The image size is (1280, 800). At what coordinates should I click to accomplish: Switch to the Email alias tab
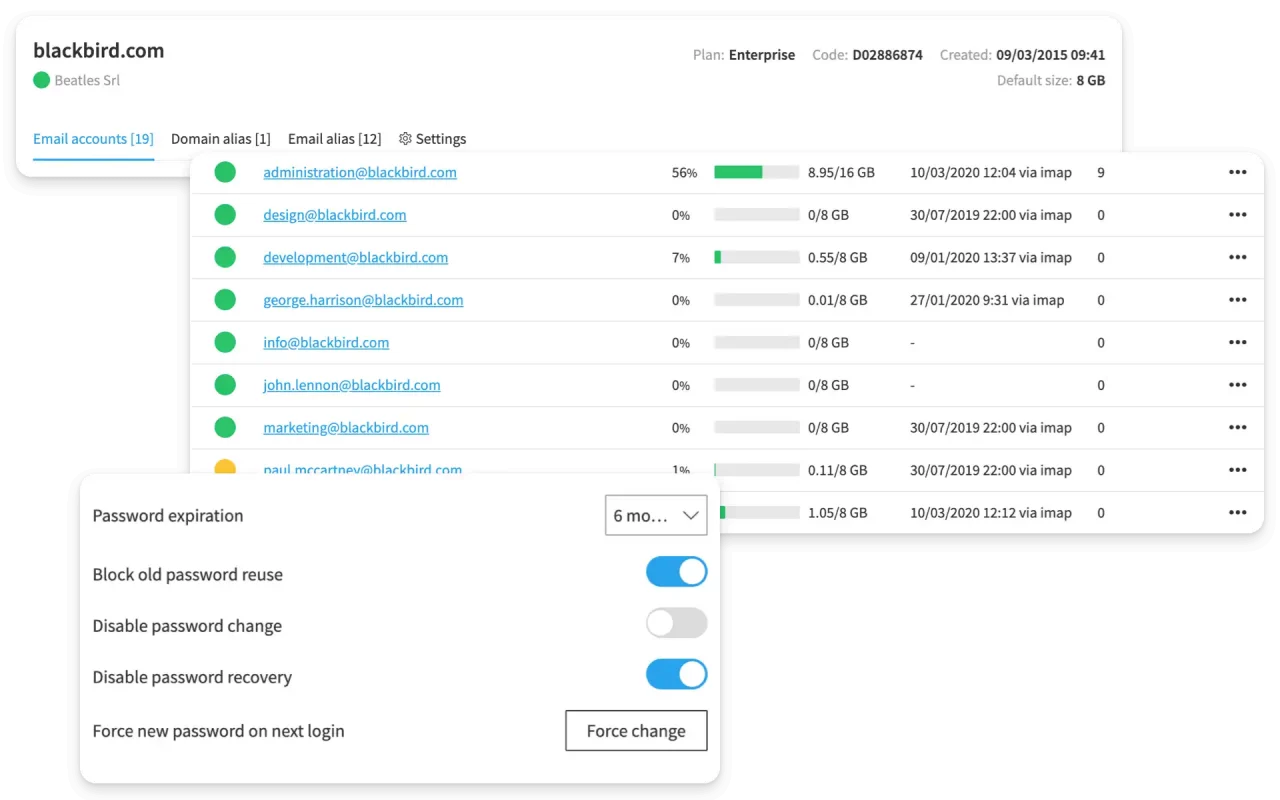[334, 139]
